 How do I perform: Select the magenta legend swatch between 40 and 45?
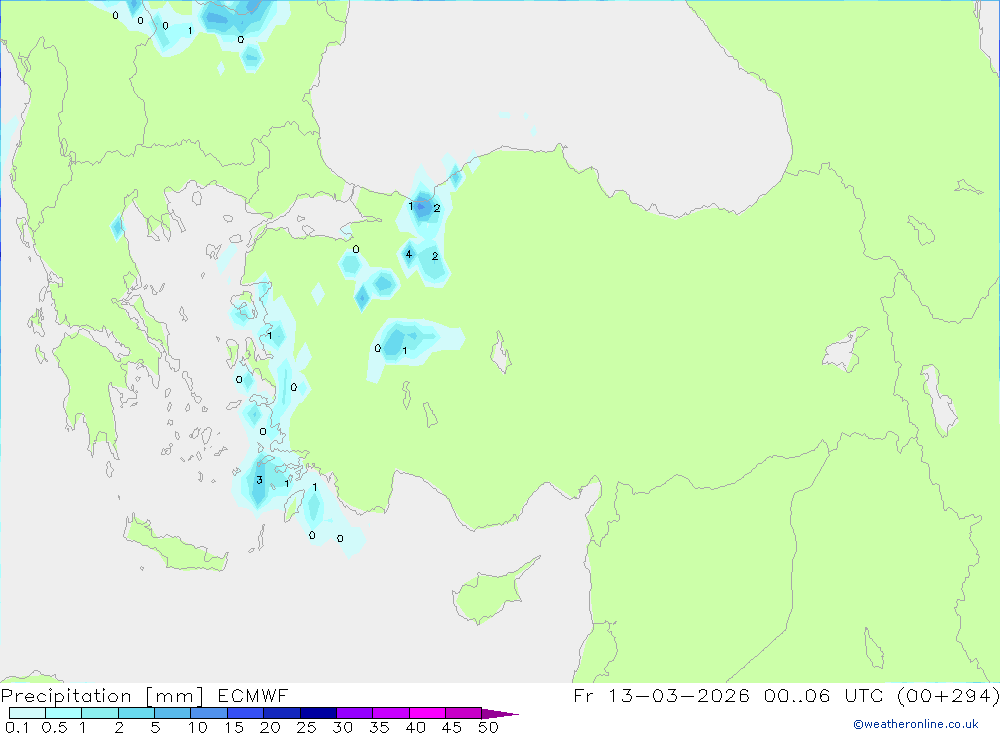[427, 713]
